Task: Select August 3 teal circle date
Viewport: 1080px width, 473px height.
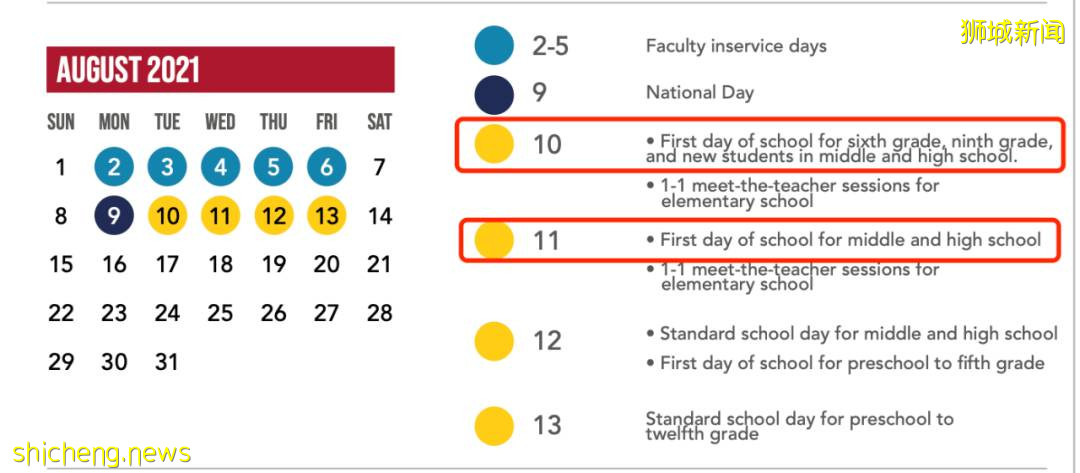Action: (167, 167)
